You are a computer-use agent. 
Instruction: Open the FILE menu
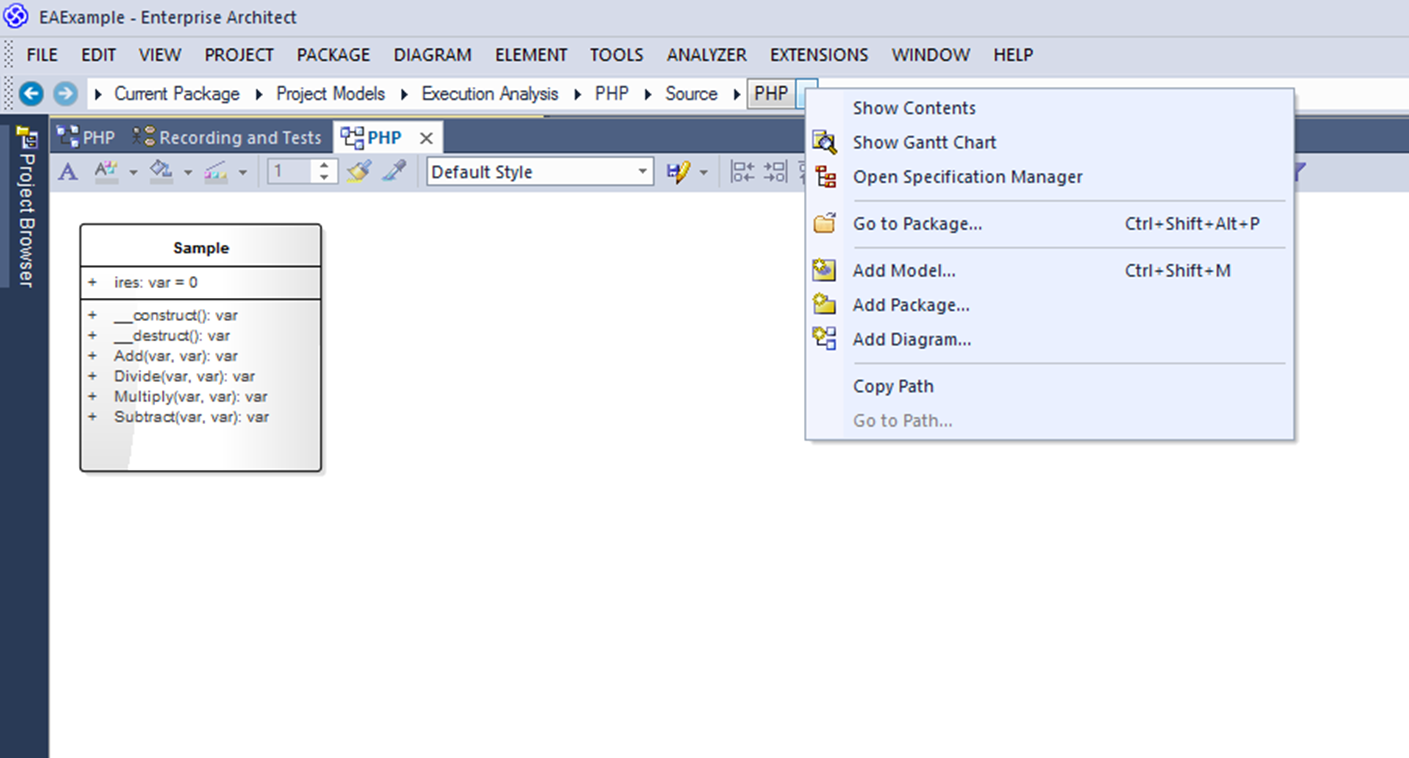[x=42, y=55]
